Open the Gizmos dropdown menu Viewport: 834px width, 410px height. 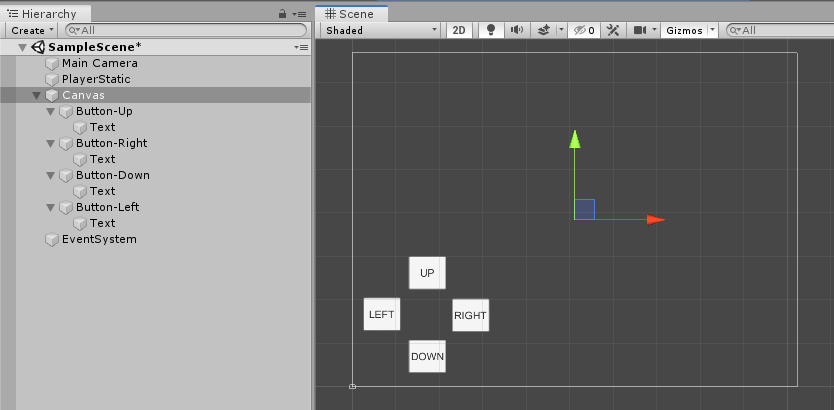(691, 30)
